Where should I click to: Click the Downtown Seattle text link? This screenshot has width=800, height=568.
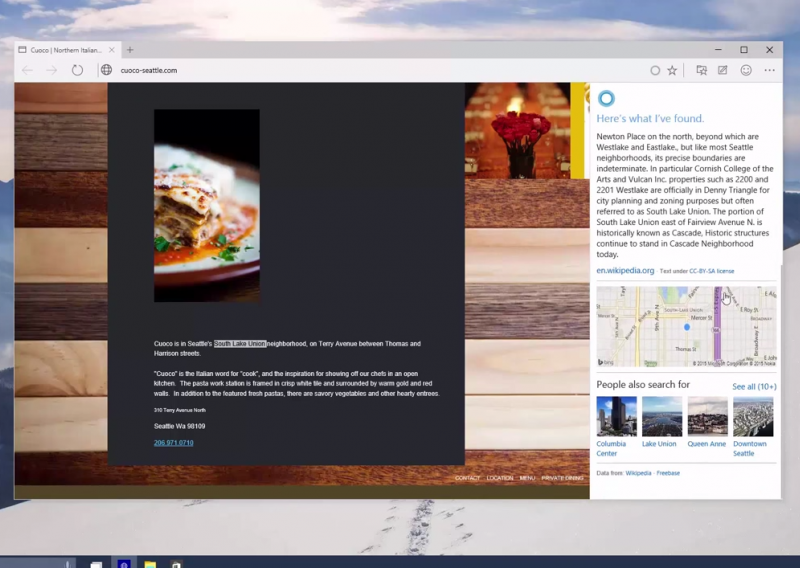pyautogui.click(x=749, y=448)
